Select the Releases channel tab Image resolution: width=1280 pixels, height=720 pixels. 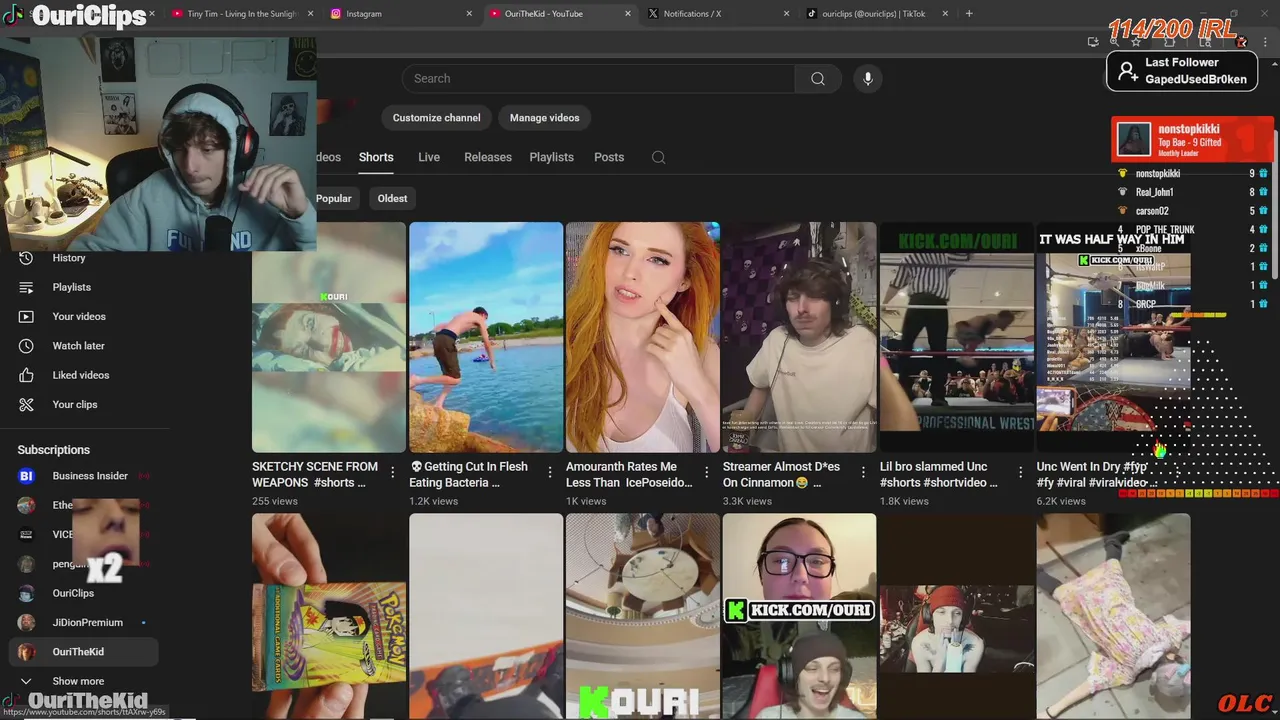coord(488,157)
